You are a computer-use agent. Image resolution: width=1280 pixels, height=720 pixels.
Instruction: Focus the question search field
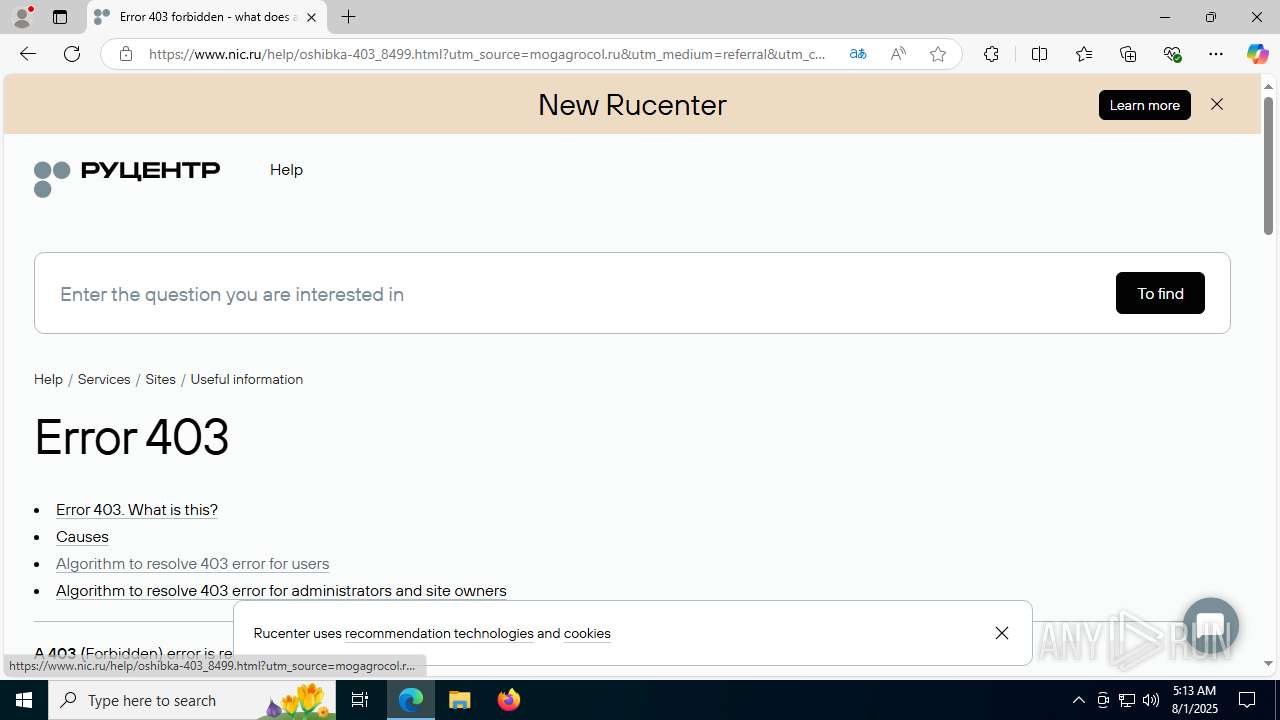[x=580, y=294]
